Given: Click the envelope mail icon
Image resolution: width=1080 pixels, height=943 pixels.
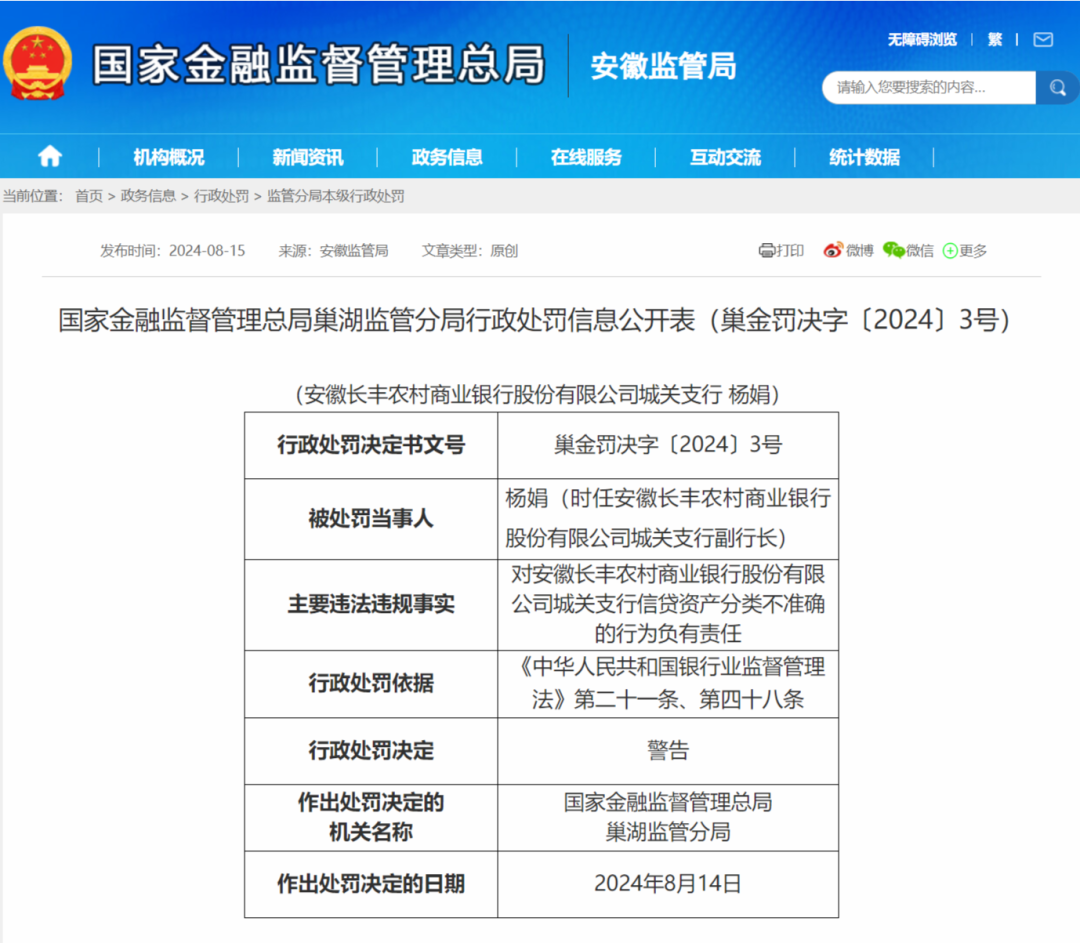Looking at the screenshot, I should [x=1043, y=39].
